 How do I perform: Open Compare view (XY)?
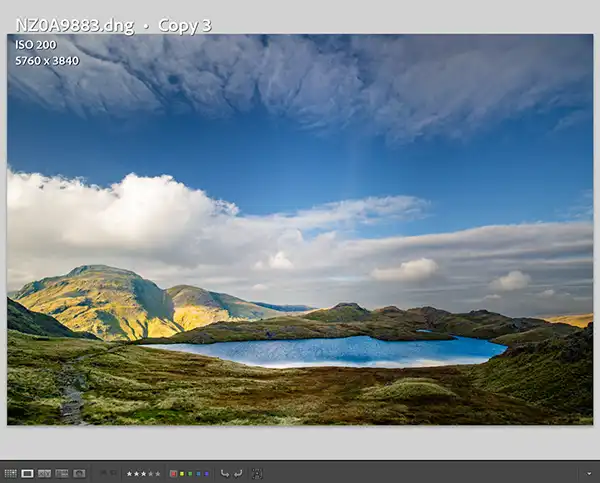pos(44,474)
